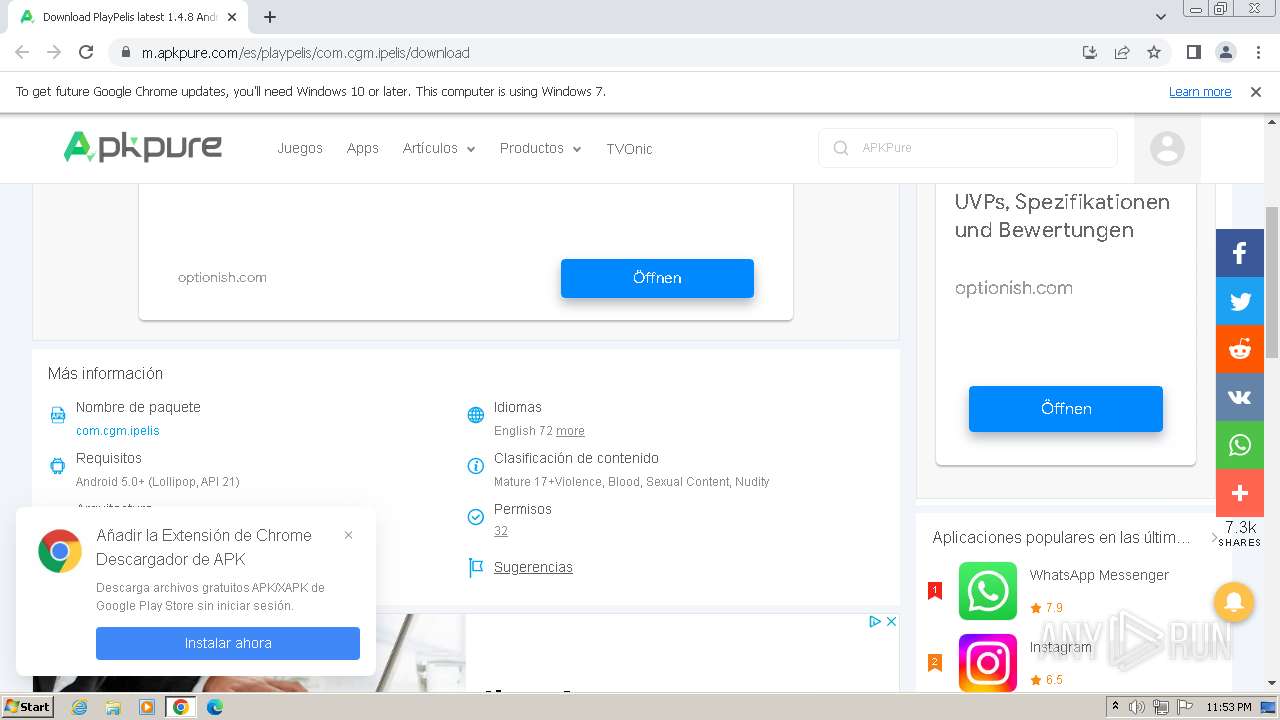
Task: Click the search magnifier icon
Action: click(x=840, y=148)
